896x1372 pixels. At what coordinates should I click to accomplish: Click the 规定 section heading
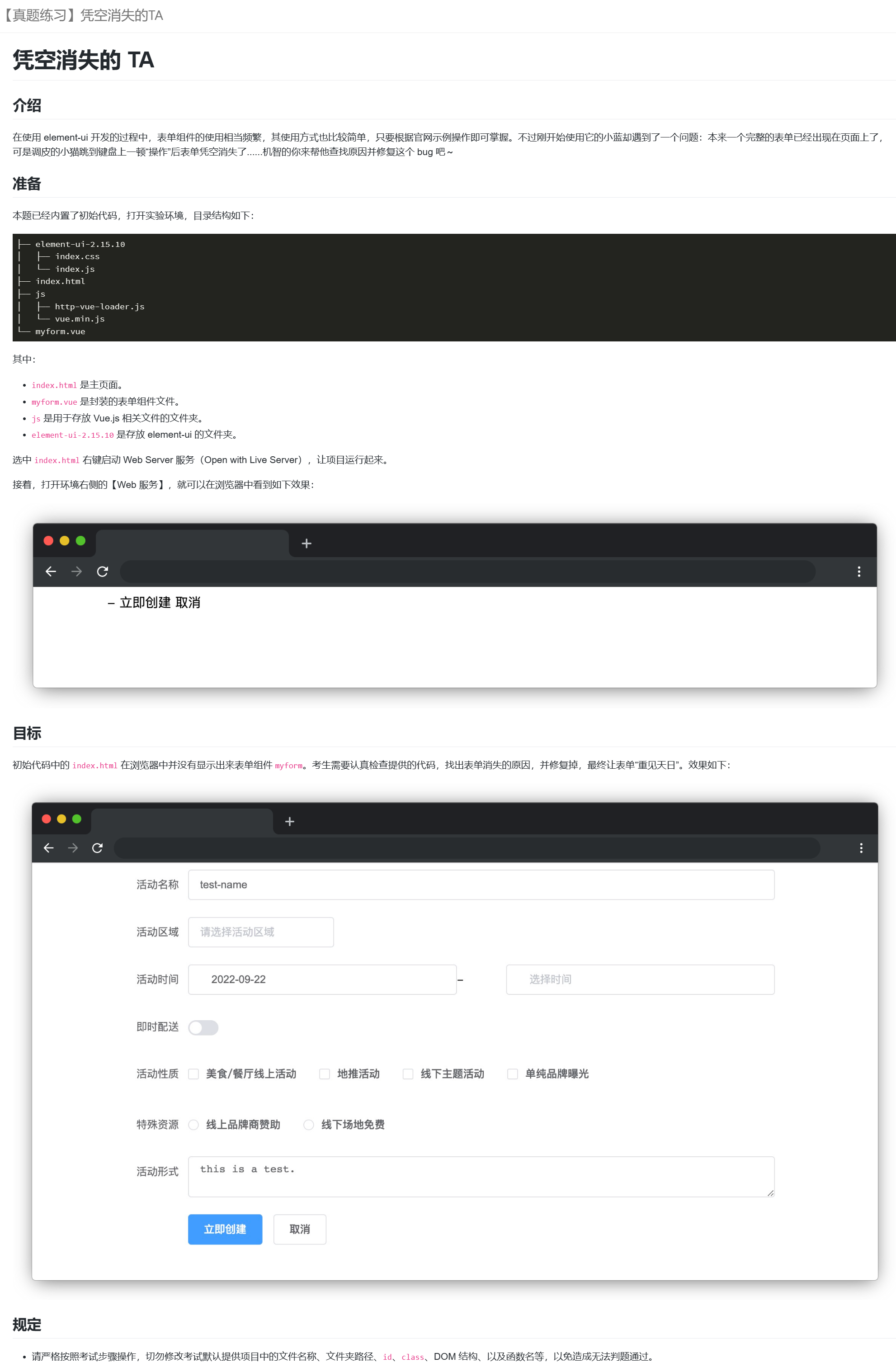coord(27,1325)
